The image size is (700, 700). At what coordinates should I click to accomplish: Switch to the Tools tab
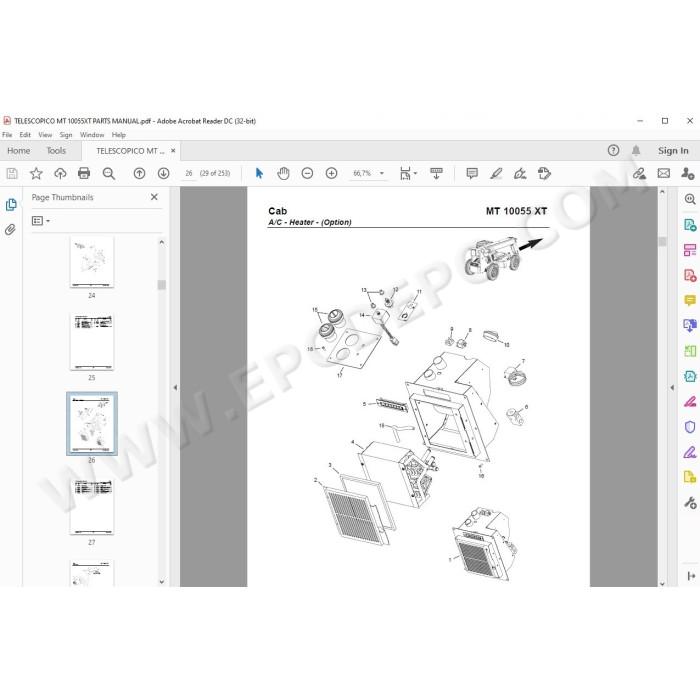click(56, 150)
